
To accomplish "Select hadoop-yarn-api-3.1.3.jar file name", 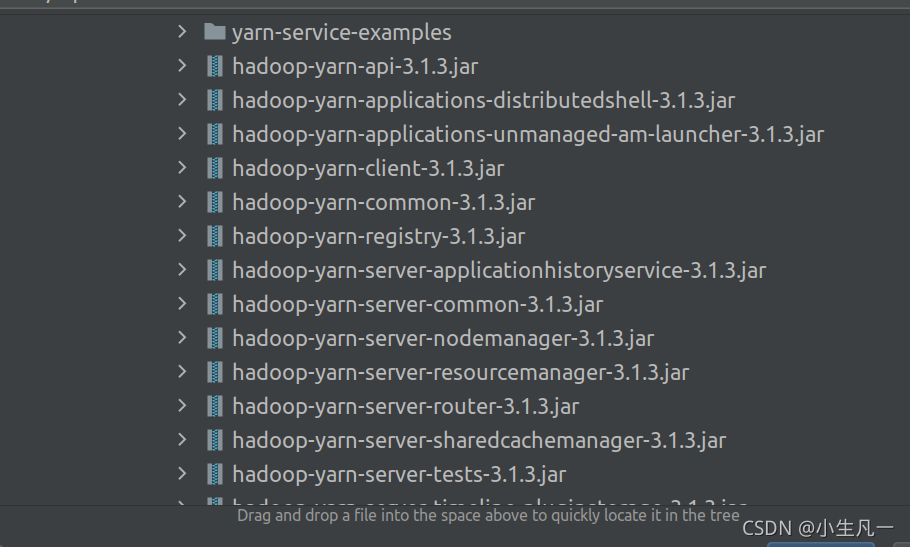I will coord(355,67).
